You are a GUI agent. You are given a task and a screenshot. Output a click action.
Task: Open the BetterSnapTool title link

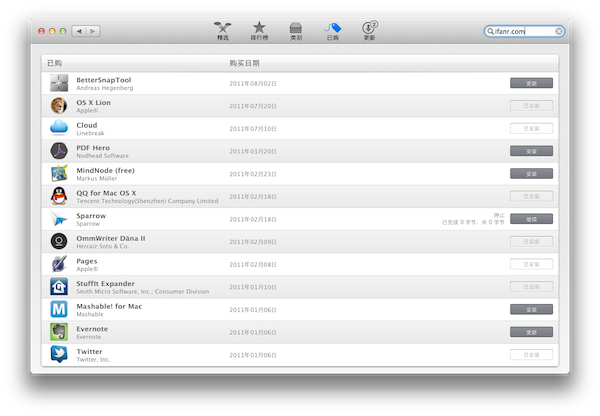click(104, 80)
